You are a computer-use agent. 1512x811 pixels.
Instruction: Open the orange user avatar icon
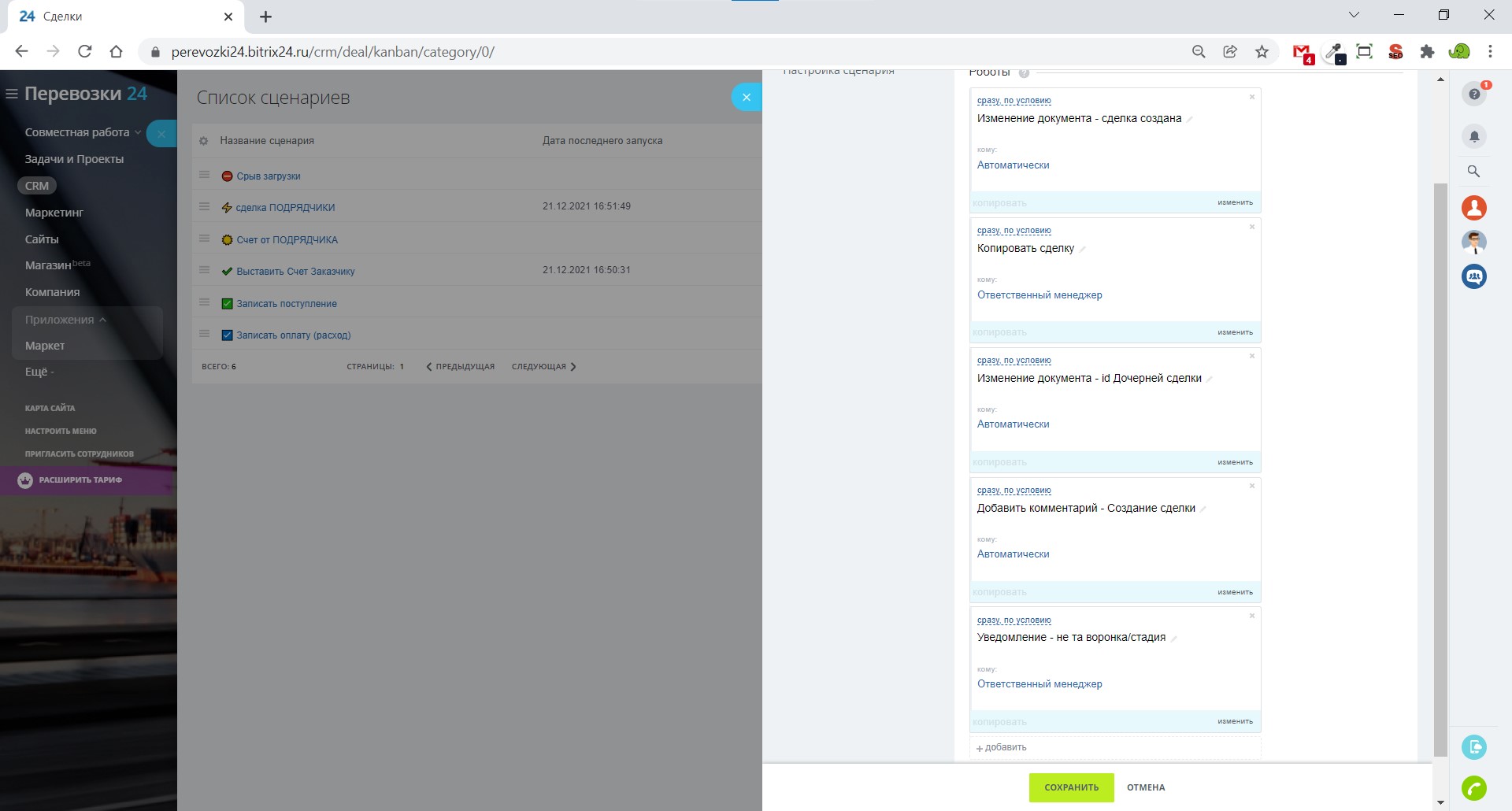coord(1474,208)
